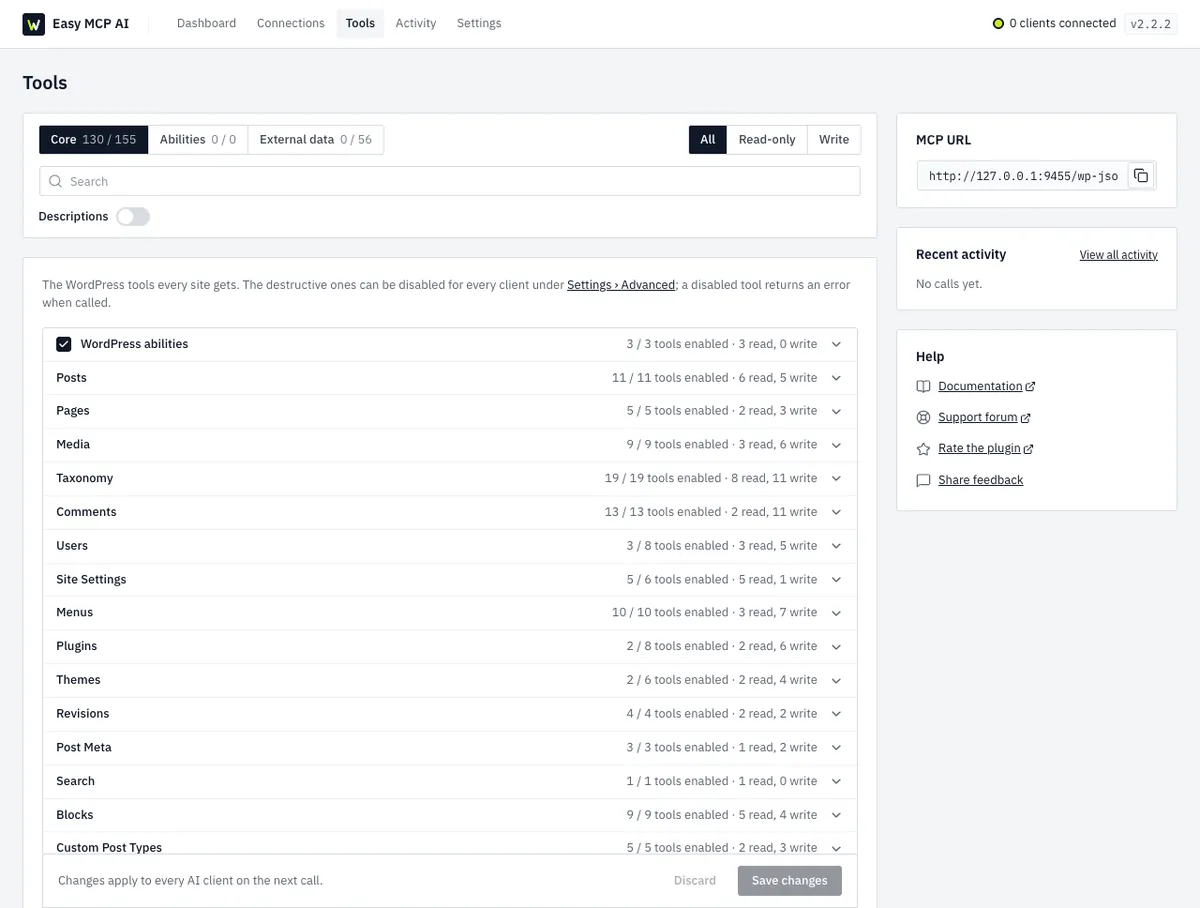Screen dimensions: 1200x908
Task: Click the MCP URL text field
Action: [1023, 176]
